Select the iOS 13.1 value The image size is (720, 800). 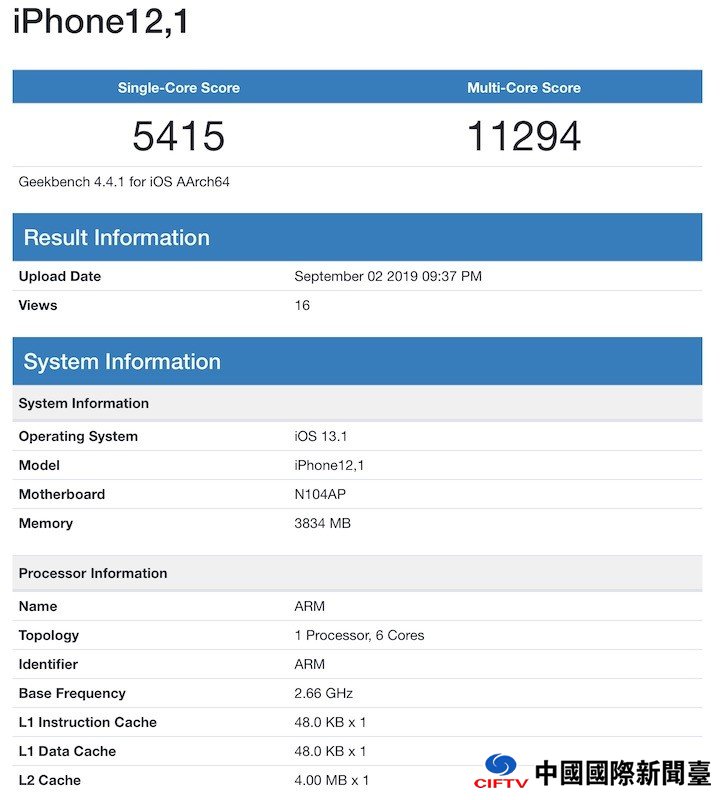coord(320,437)
